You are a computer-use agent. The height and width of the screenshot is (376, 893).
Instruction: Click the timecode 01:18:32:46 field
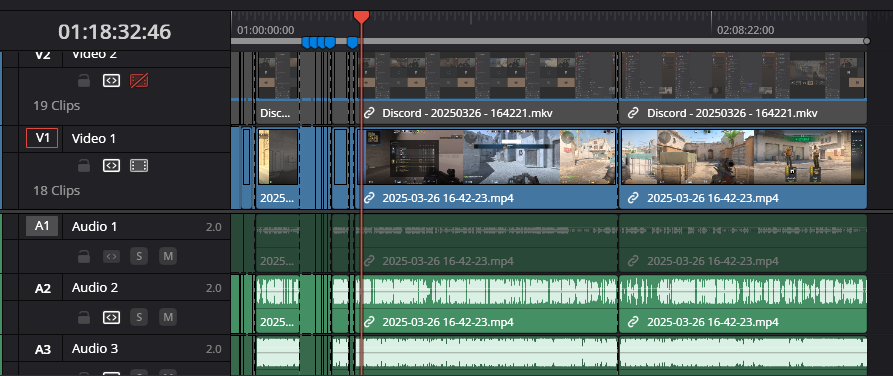coord(114,32)
